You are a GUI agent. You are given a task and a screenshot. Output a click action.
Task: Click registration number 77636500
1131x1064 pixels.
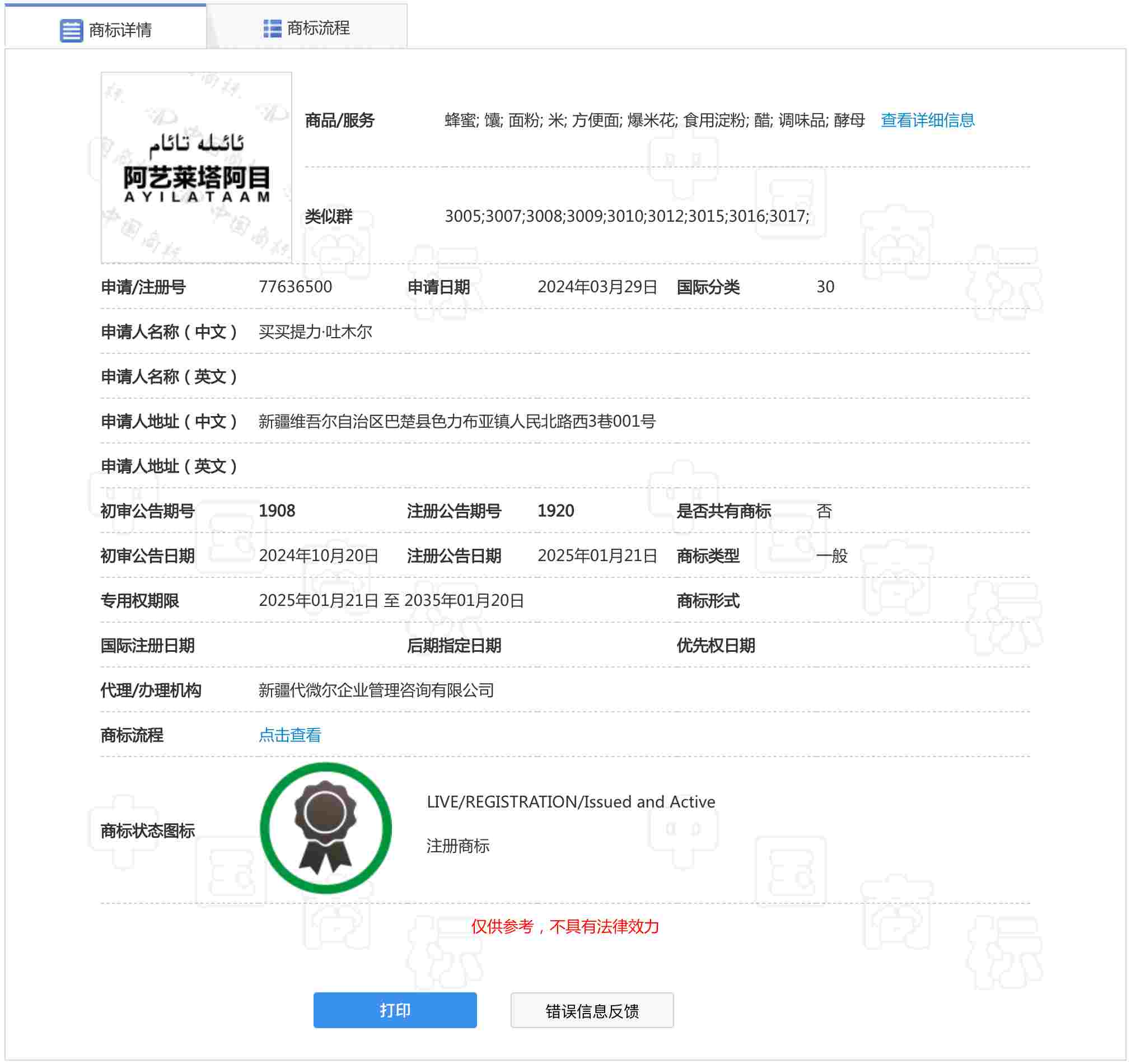295,287
